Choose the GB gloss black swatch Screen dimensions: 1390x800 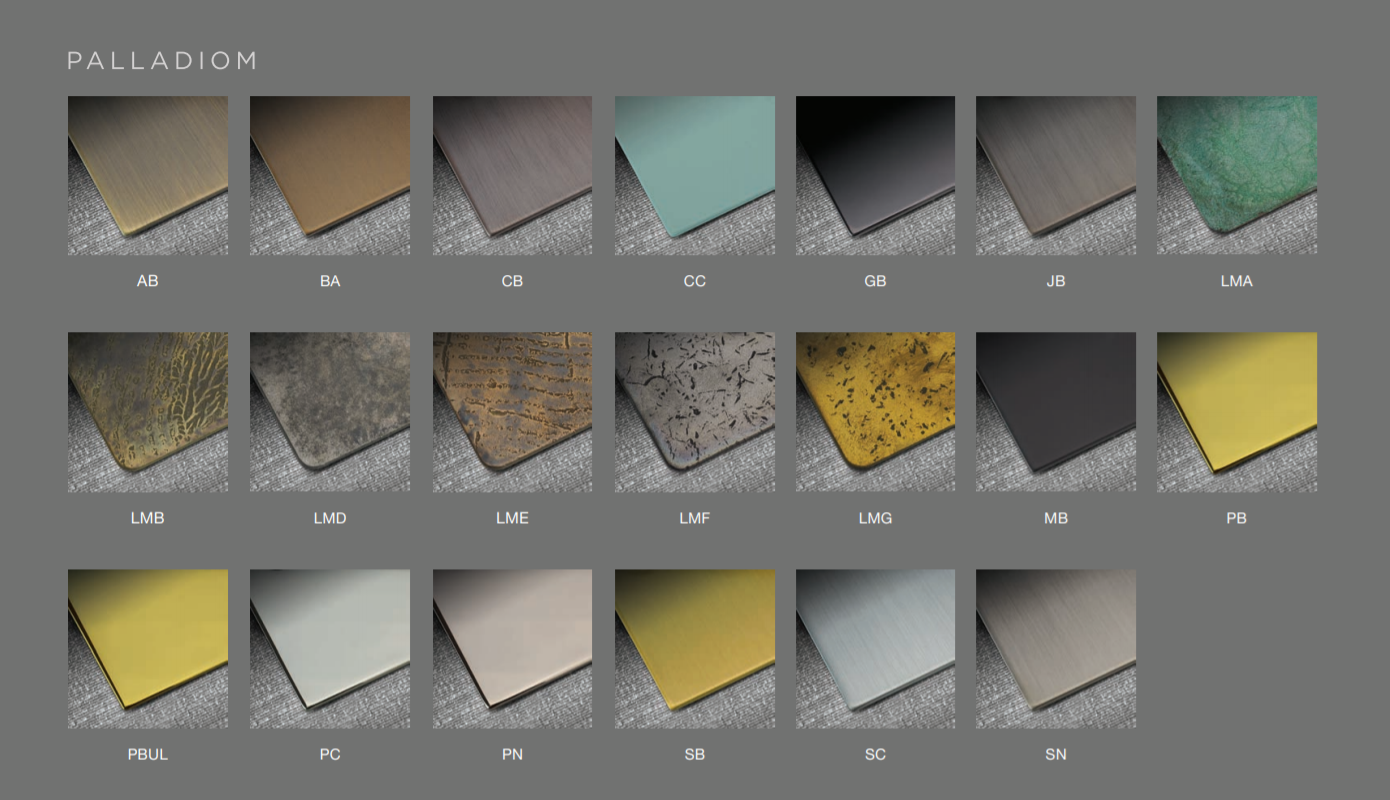click(875, 175)
